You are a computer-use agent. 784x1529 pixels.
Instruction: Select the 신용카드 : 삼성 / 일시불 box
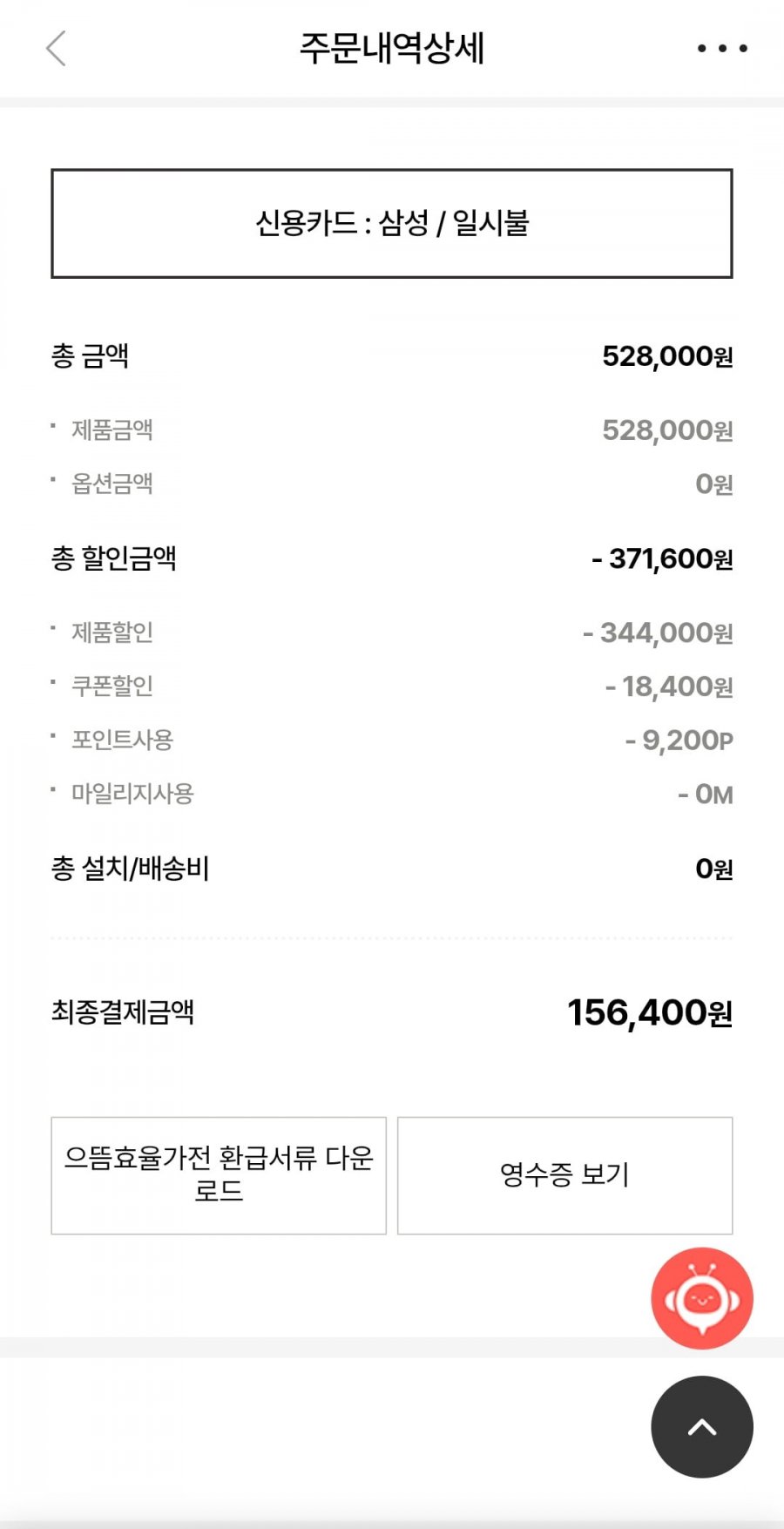(x=392, y=224)
